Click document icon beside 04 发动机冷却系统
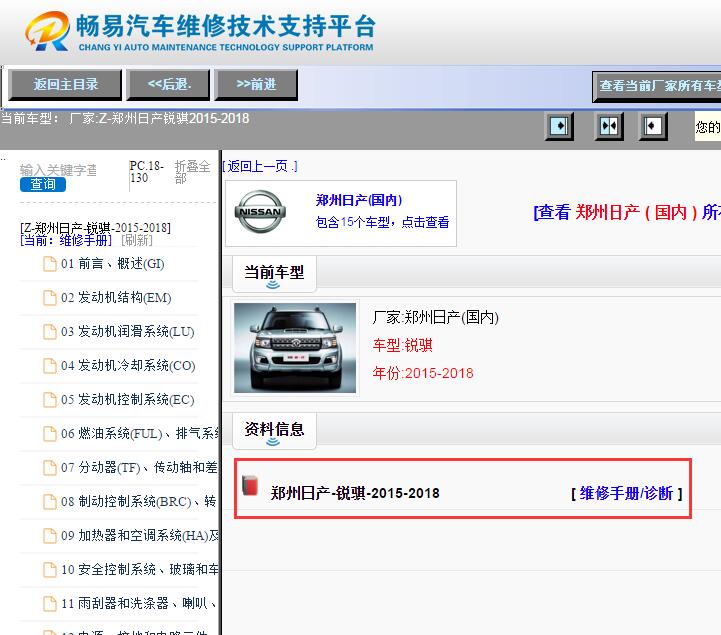Image resolution: width=721 pixels, height=635 pixels. (50, 366)
